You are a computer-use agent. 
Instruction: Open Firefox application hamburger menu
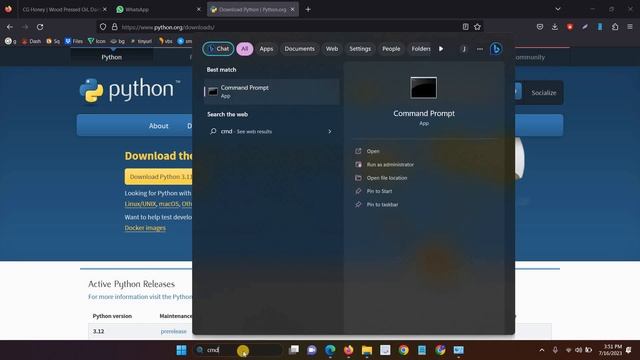pos(630,27)
